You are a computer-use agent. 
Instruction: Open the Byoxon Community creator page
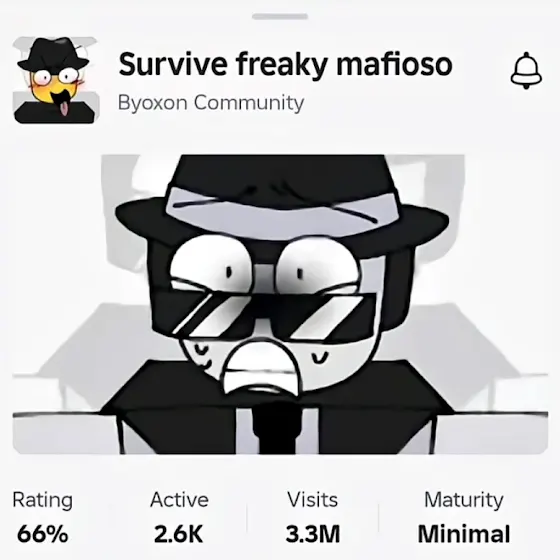click(x=211, y=103)
